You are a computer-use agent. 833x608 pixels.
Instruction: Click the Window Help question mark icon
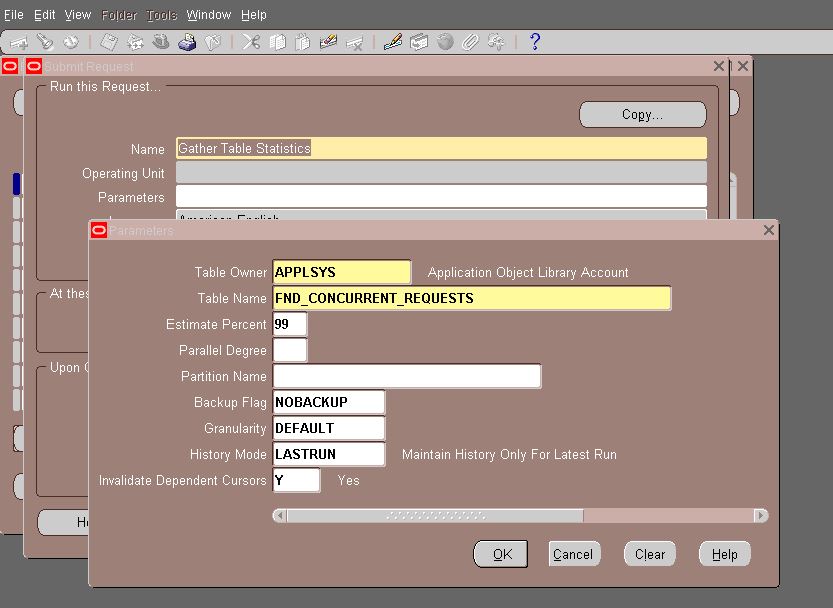pyautogui.click(x=532, y=42)
